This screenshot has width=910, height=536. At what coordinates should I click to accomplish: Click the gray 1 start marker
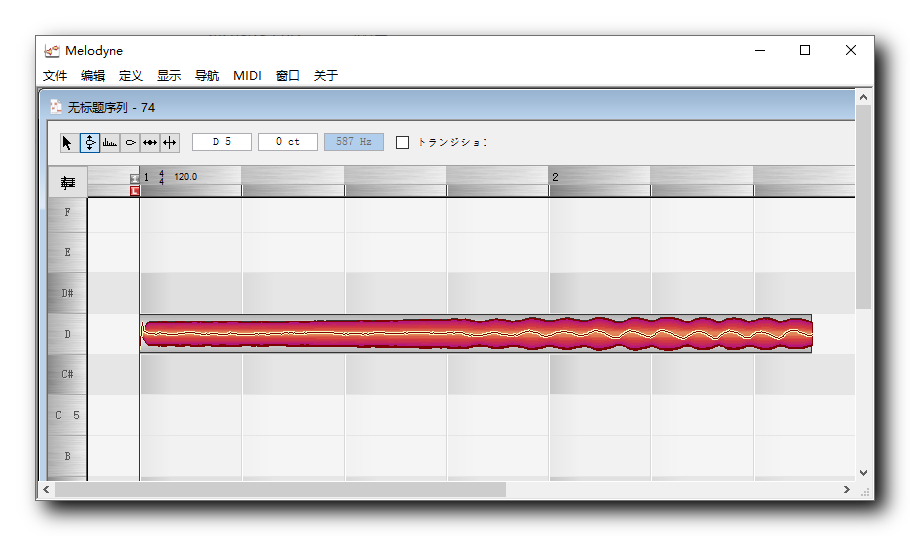click(135, 178)
